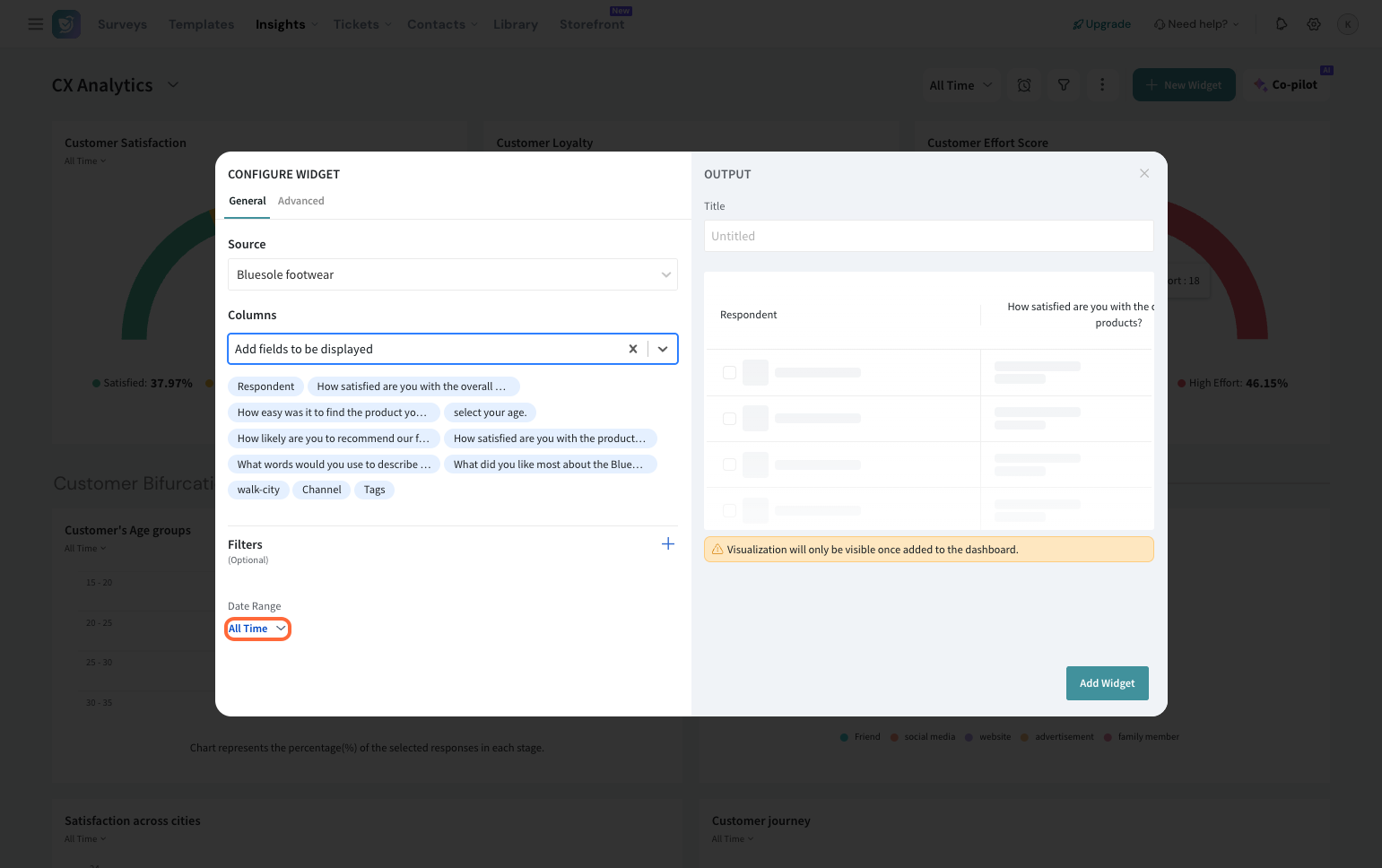
Task: Click the Add Widget button
Action: coord(1107,683)
